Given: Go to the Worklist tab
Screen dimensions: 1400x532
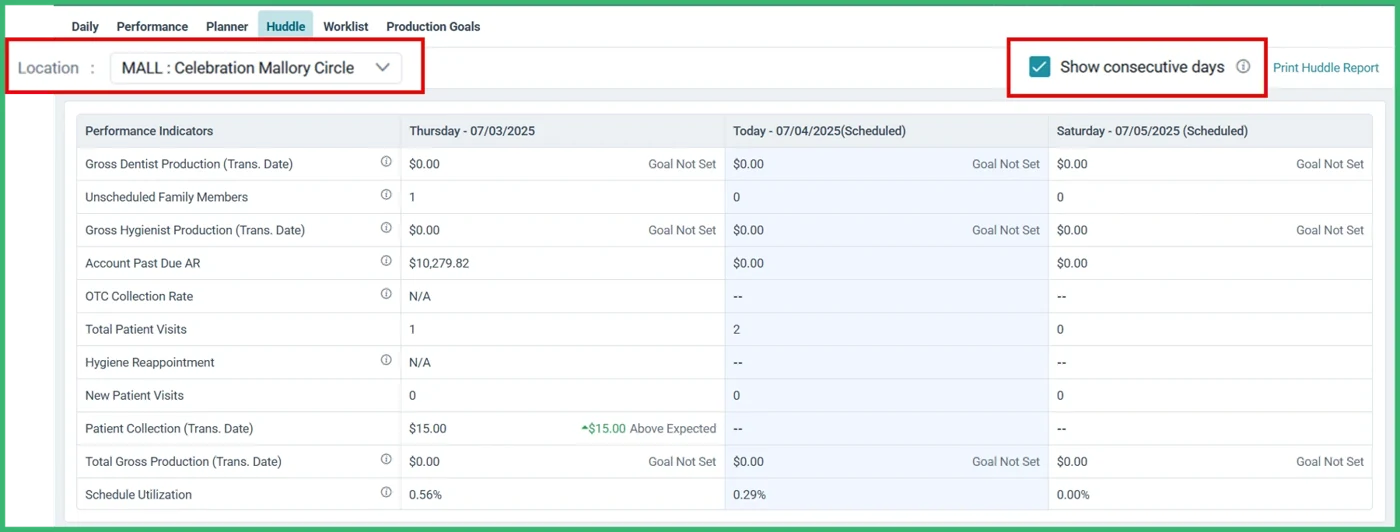Looking at the screenshot, I should point(346,27).
